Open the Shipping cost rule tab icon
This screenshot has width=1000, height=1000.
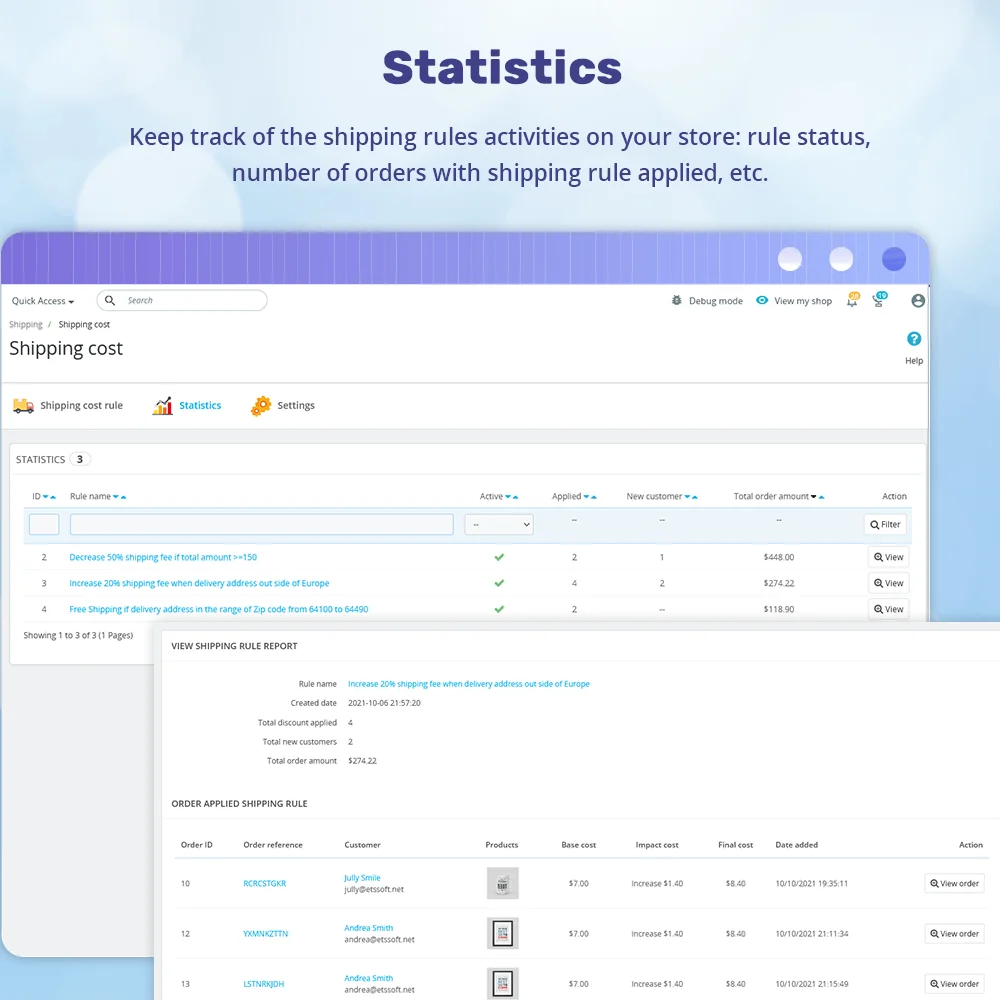tap(23, 405)
